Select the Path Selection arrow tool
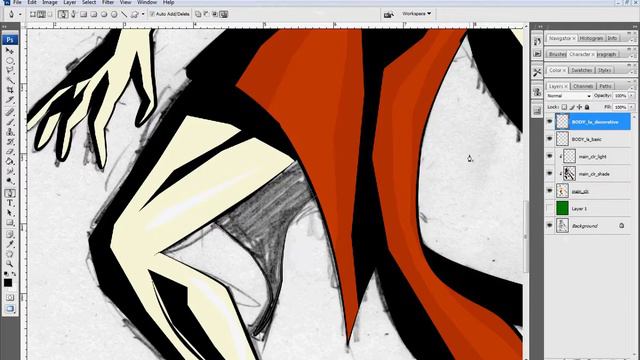Image resolution: width=640 pixels, height=360 pixels. pos(10,213)
